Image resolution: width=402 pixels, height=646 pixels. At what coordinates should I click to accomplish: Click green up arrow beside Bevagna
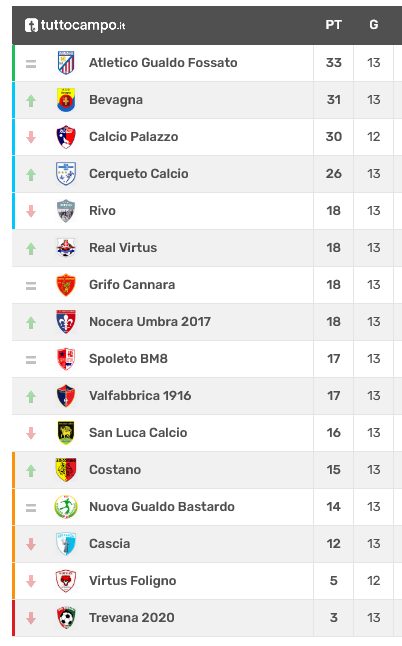click(x=31, y=101)
